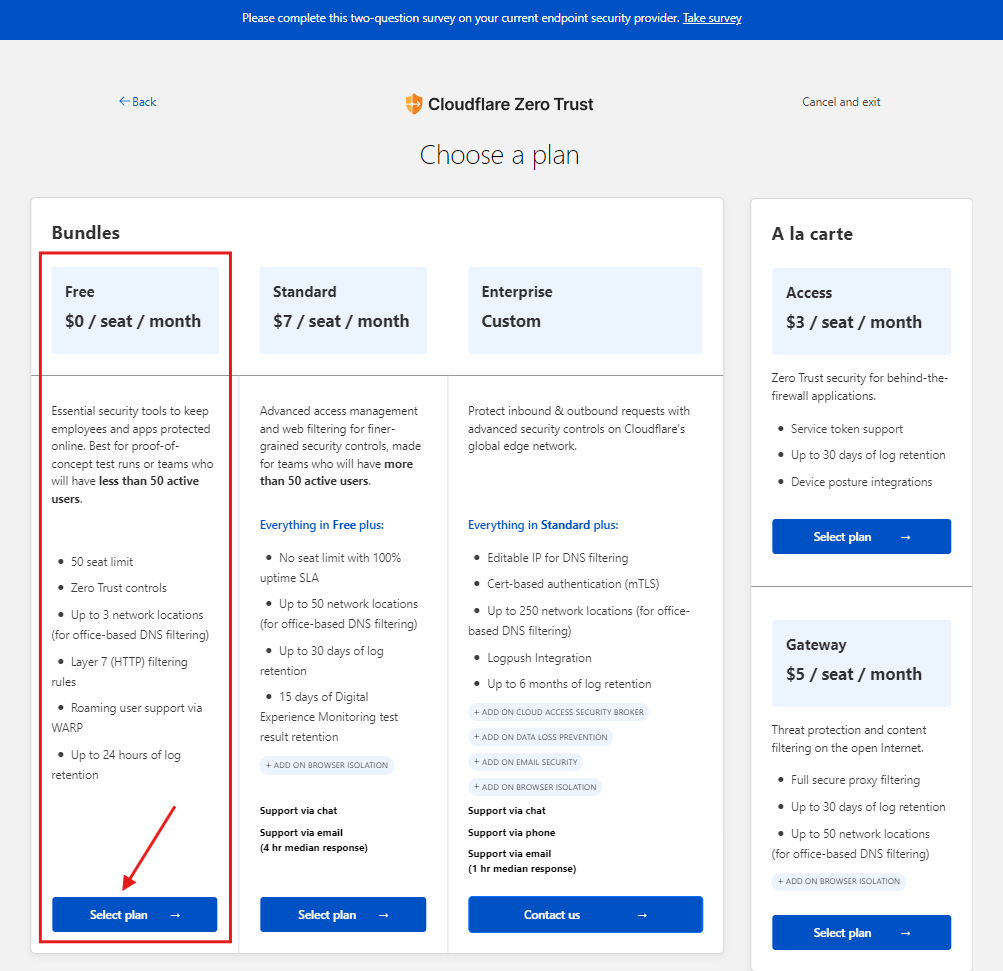The image size is (1003, 971).
Task: Click the Cloudflare Zero Trust shield logo
Action: pos(414,104)
